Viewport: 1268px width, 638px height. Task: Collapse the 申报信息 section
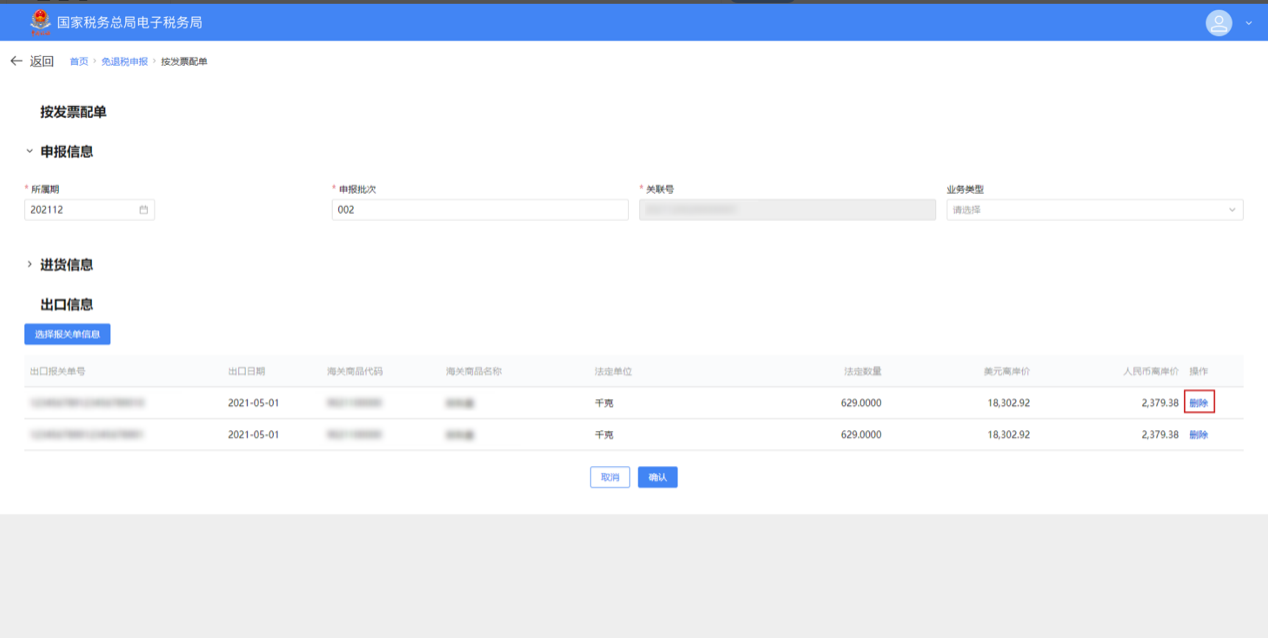[x=30, y=152]
